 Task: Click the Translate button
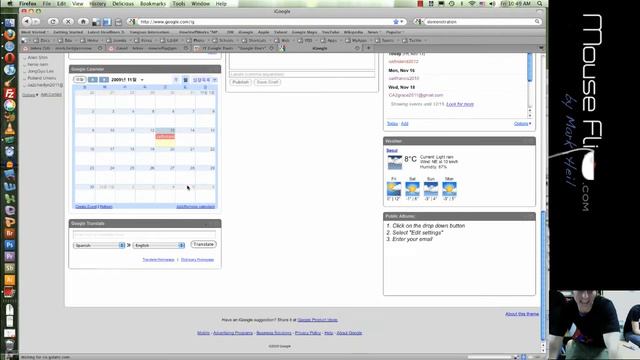coord(203,244)
